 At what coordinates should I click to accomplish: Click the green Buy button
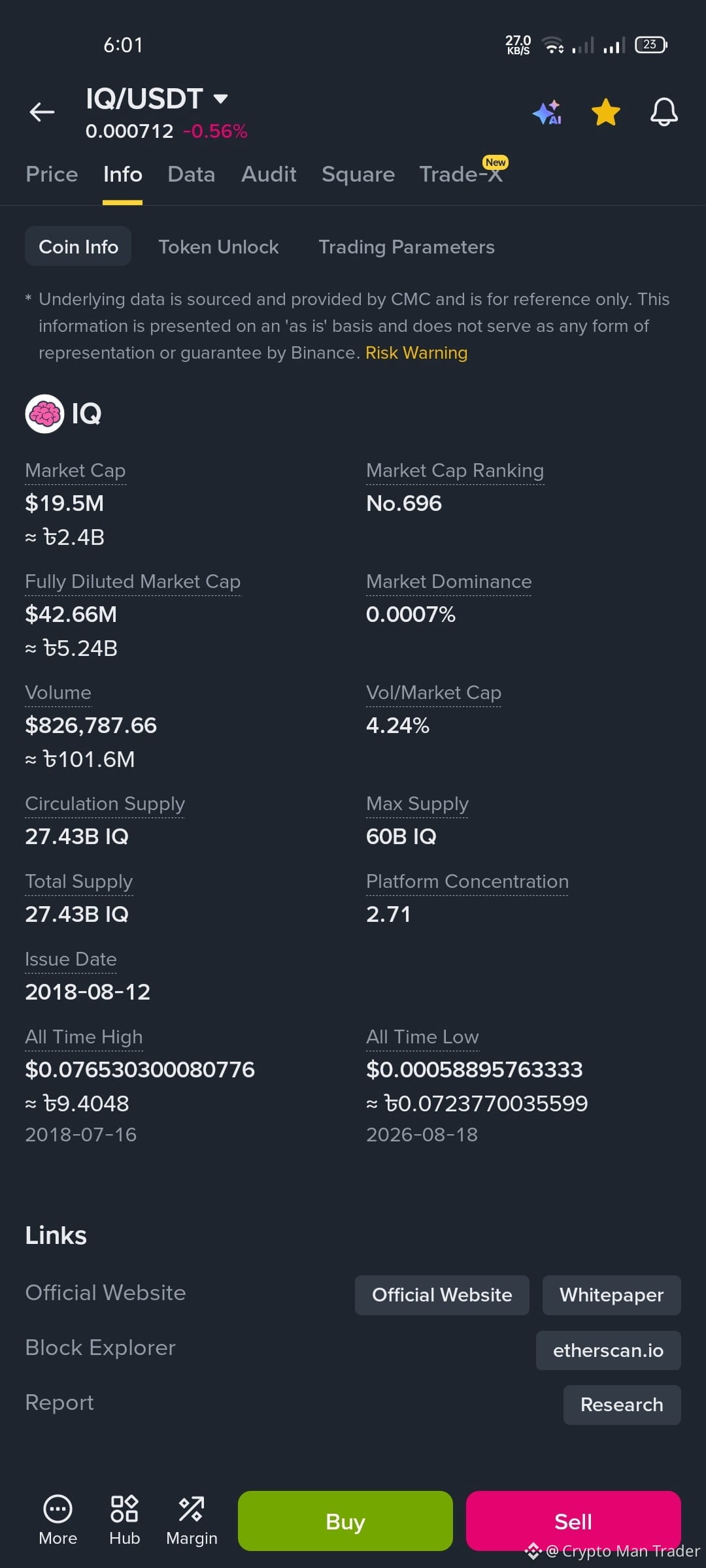pyautogui.click(x=345, y=1521)
